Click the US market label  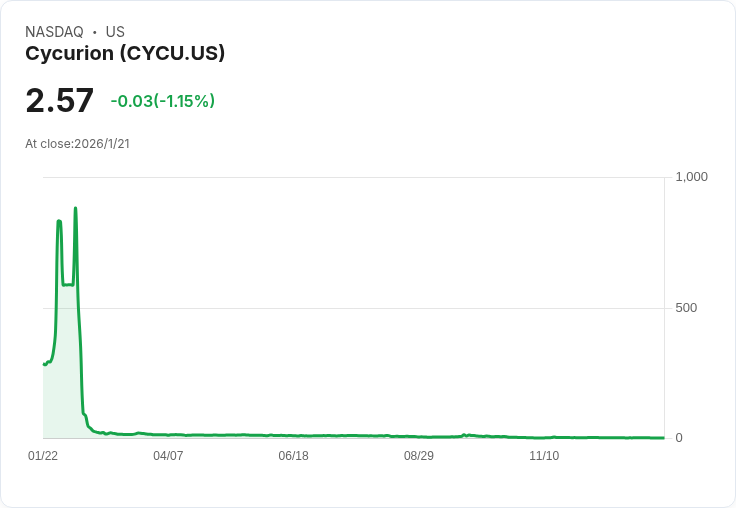tap(115, 32)
